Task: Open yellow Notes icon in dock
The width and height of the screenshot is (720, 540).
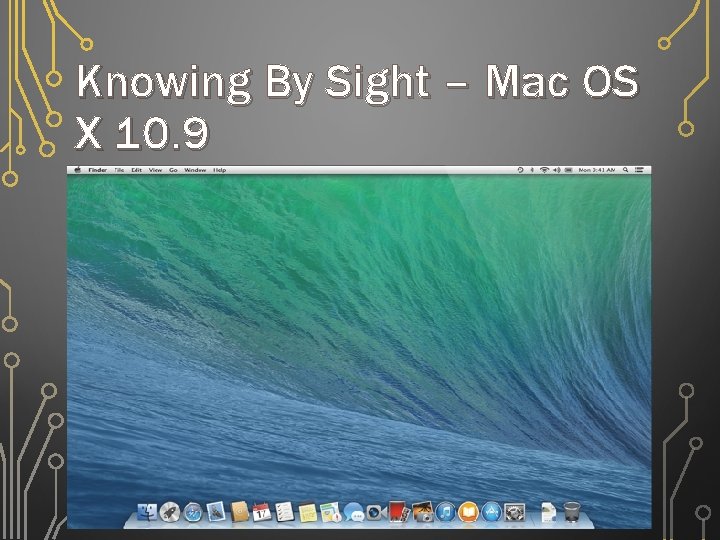Action: click(x=308, y=513)
